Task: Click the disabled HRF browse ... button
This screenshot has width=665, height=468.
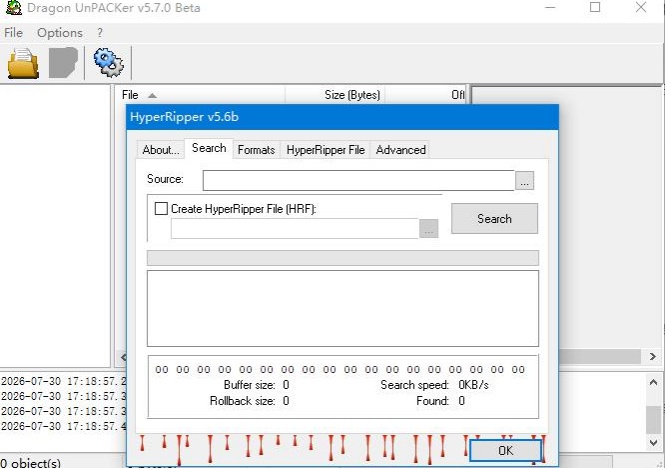Action: 428,229
